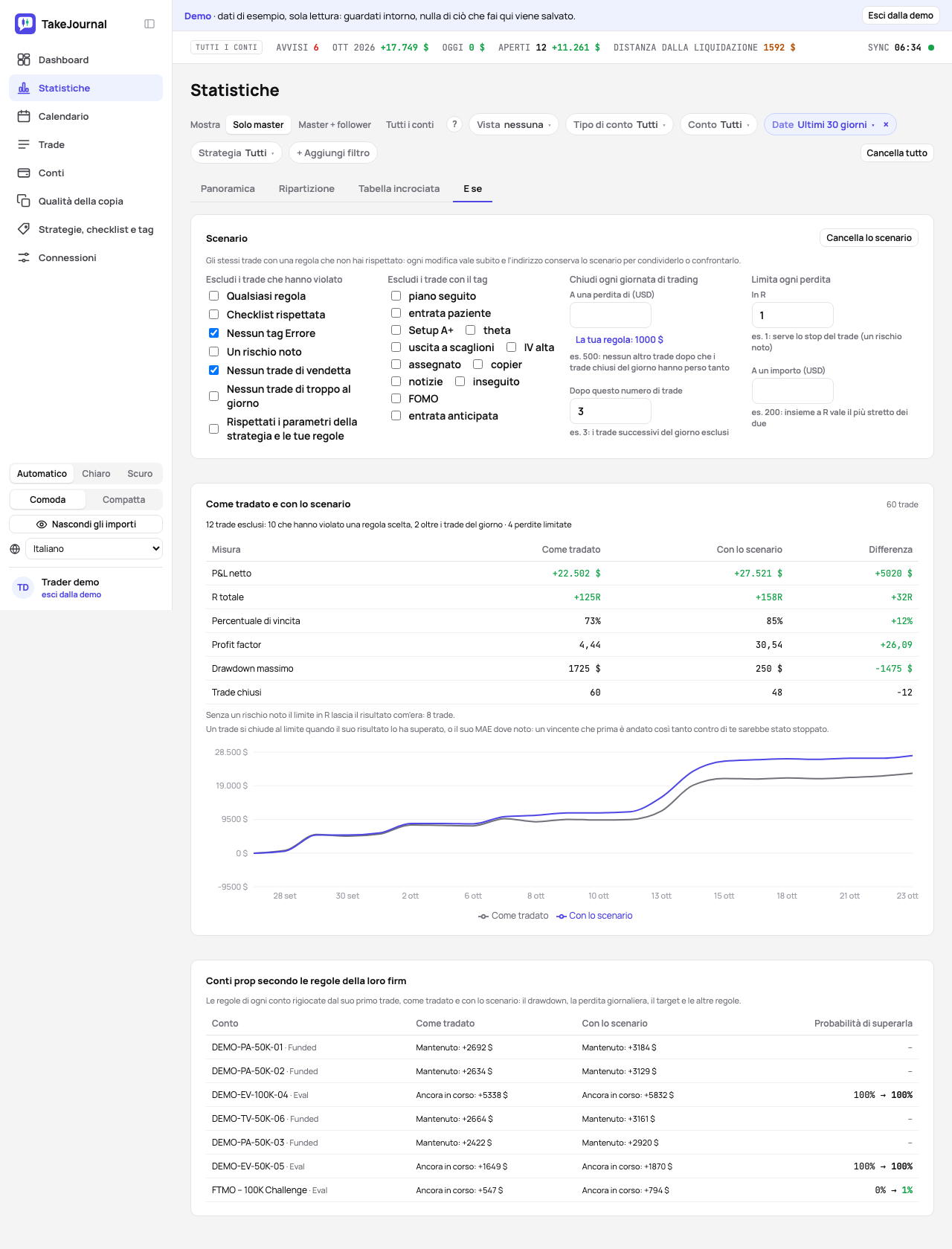The height and width of the screenshot is (1249, 952).
Task: Choose the Master + follower view option
Action: coord(335,124)
